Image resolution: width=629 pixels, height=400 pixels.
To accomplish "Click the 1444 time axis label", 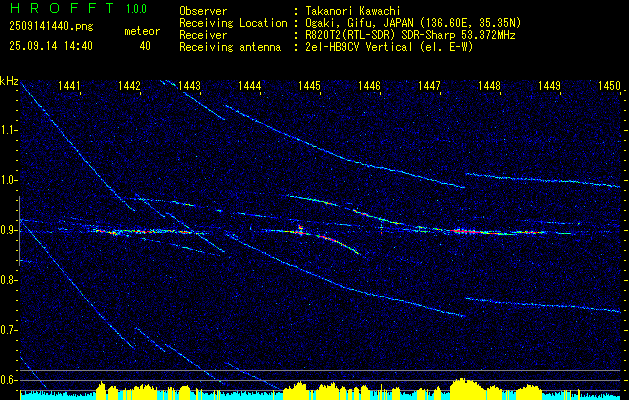I will pyautogui.click(x=250, y=85).
